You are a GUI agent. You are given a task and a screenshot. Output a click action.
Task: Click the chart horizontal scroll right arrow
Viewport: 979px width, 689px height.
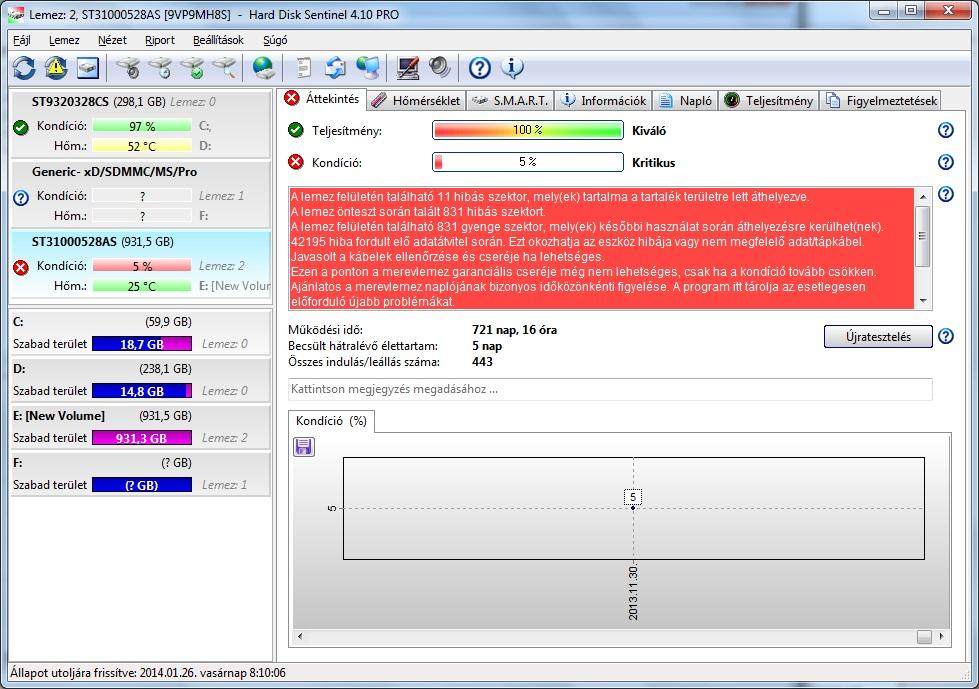942,637
